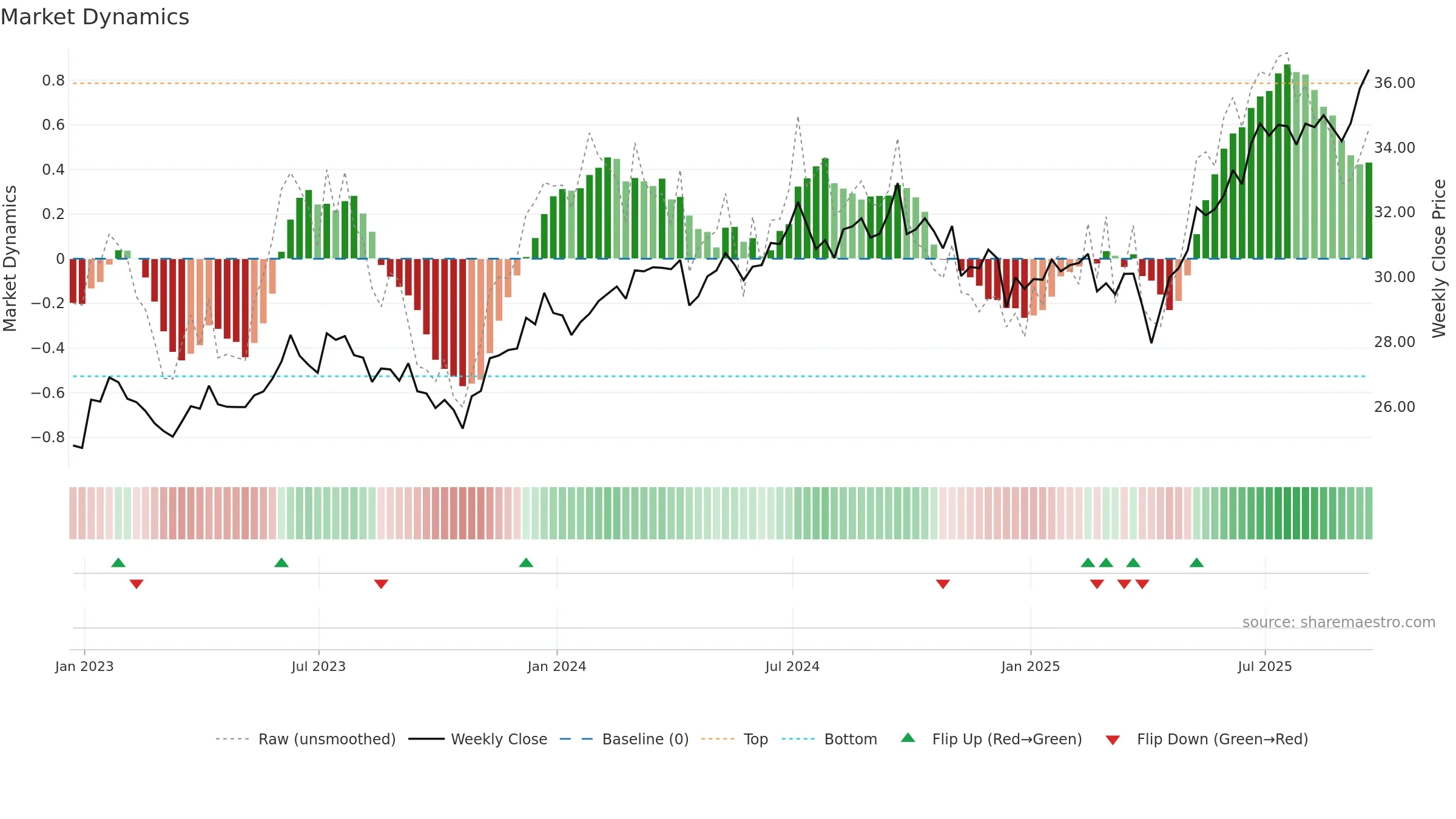This screenshot has width=1456, height=819.
Task: Click the −0.8 left axis tick label
Action: (48, 437)
